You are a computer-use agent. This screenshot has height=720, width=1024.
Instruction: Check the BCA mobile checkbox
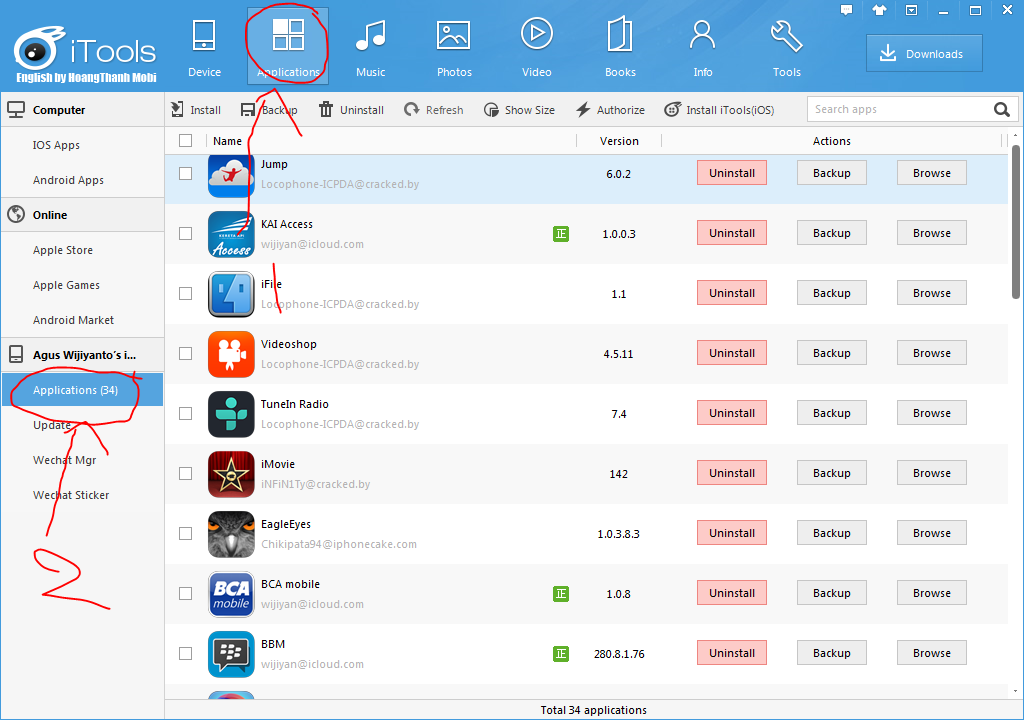185,593
